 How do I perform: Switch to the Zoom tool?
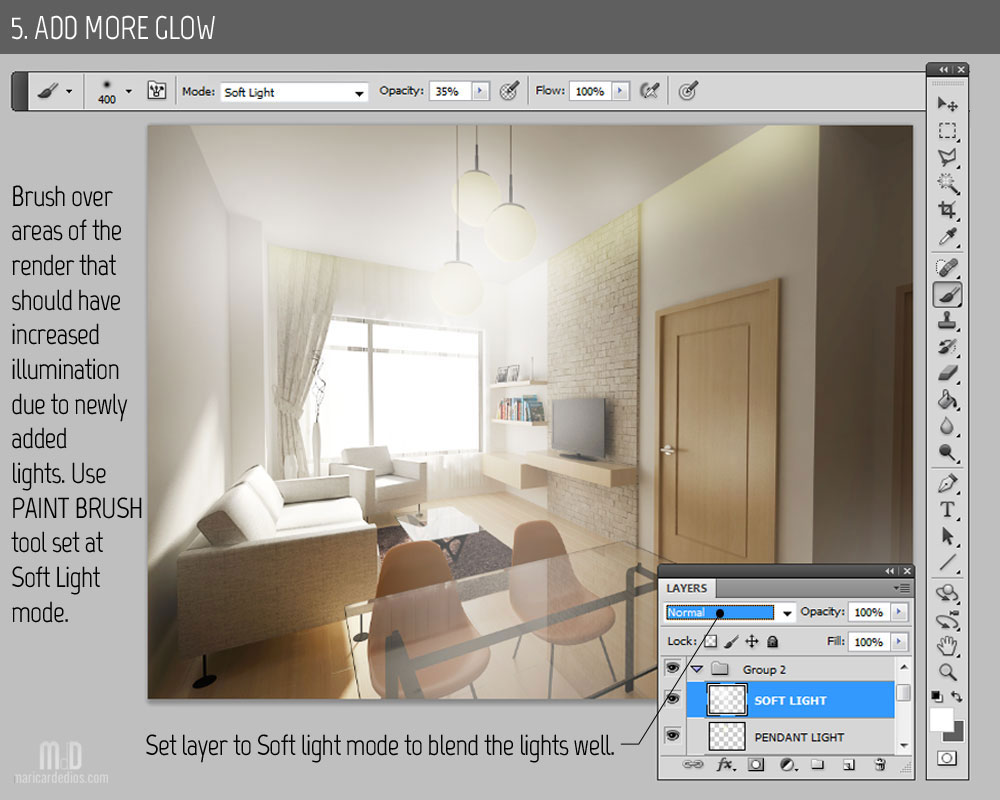(947, 672)
